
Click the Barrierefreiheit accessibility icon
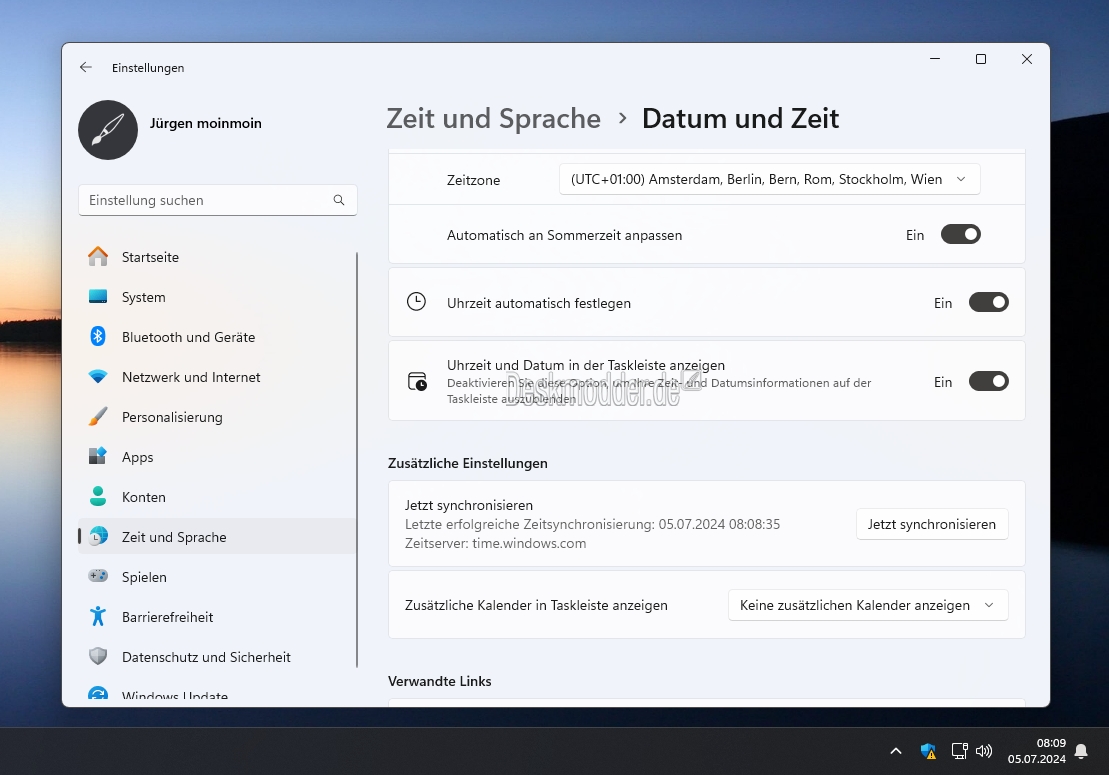[98, 617]
